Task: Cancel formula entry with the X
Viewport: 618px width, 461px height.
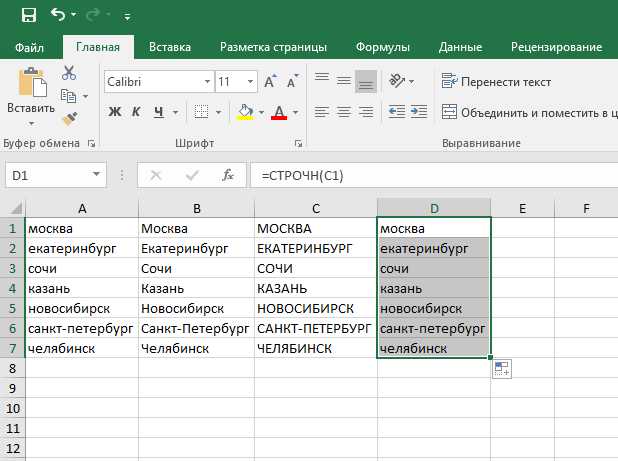Action: tap(156, 175)
